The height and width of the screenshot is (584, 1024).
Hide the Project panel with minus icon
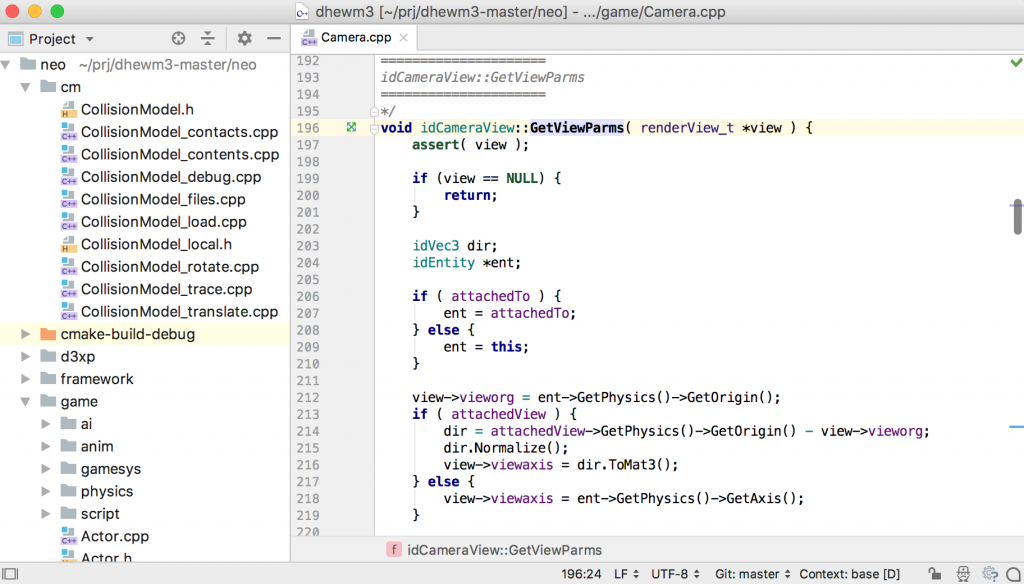point(273,38)
